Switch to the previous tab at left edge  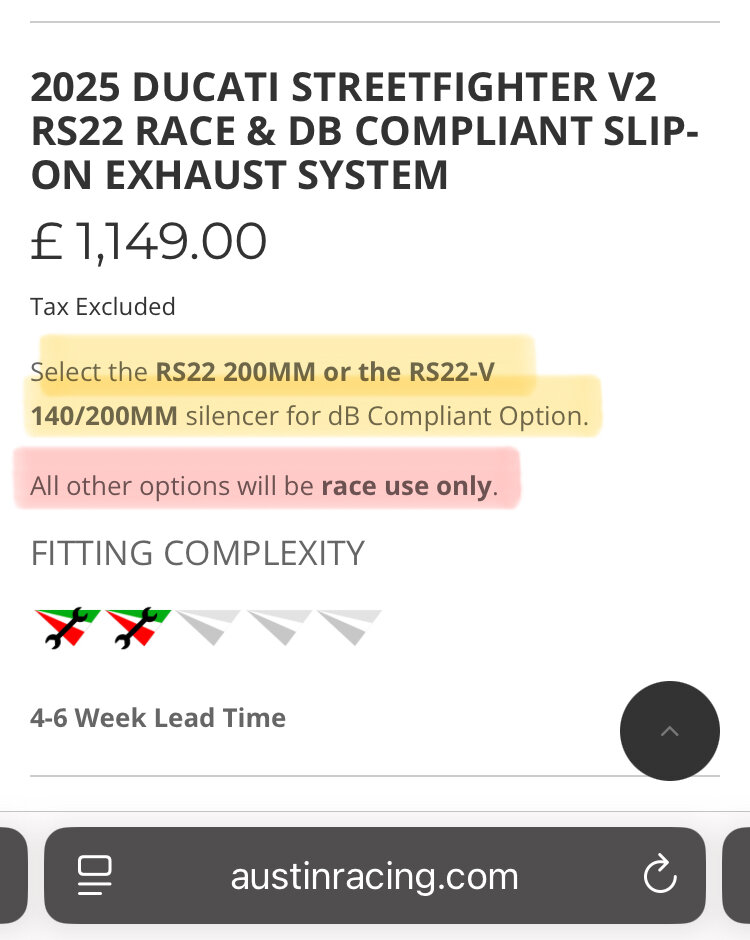click(10, 877)
